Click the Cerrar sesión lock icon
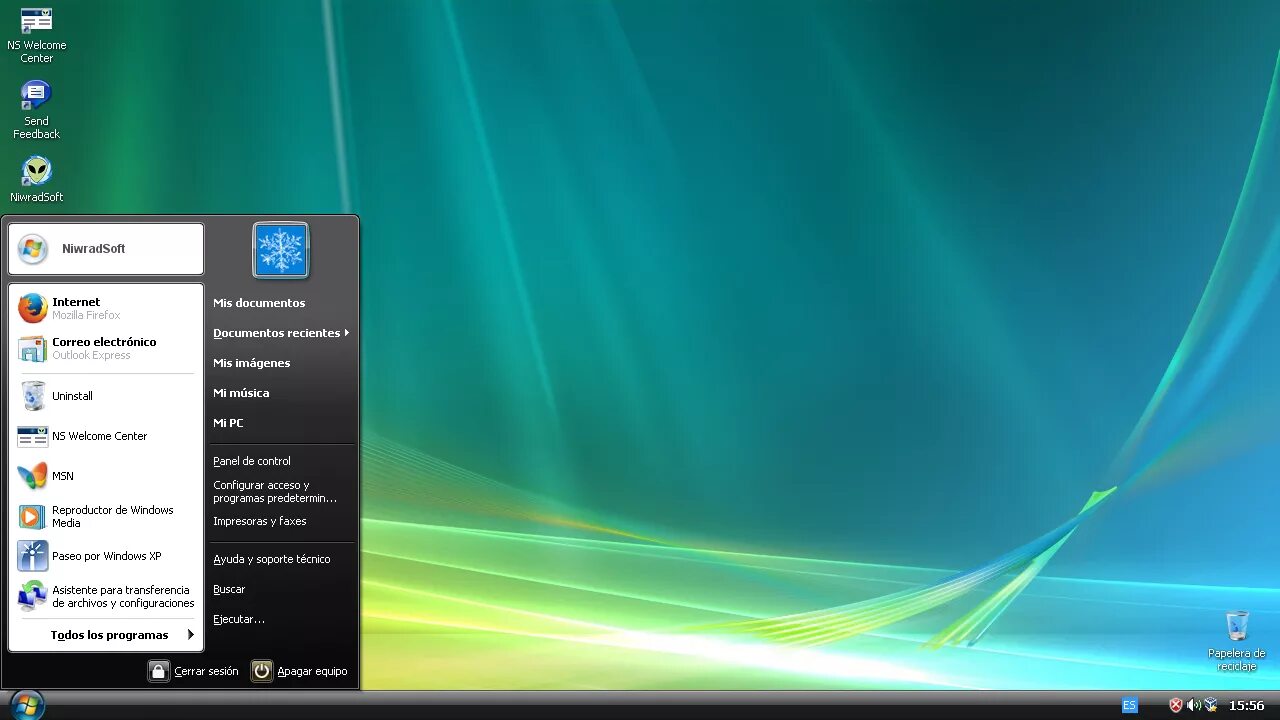The image size is (1280, 720). coord(159,671)
